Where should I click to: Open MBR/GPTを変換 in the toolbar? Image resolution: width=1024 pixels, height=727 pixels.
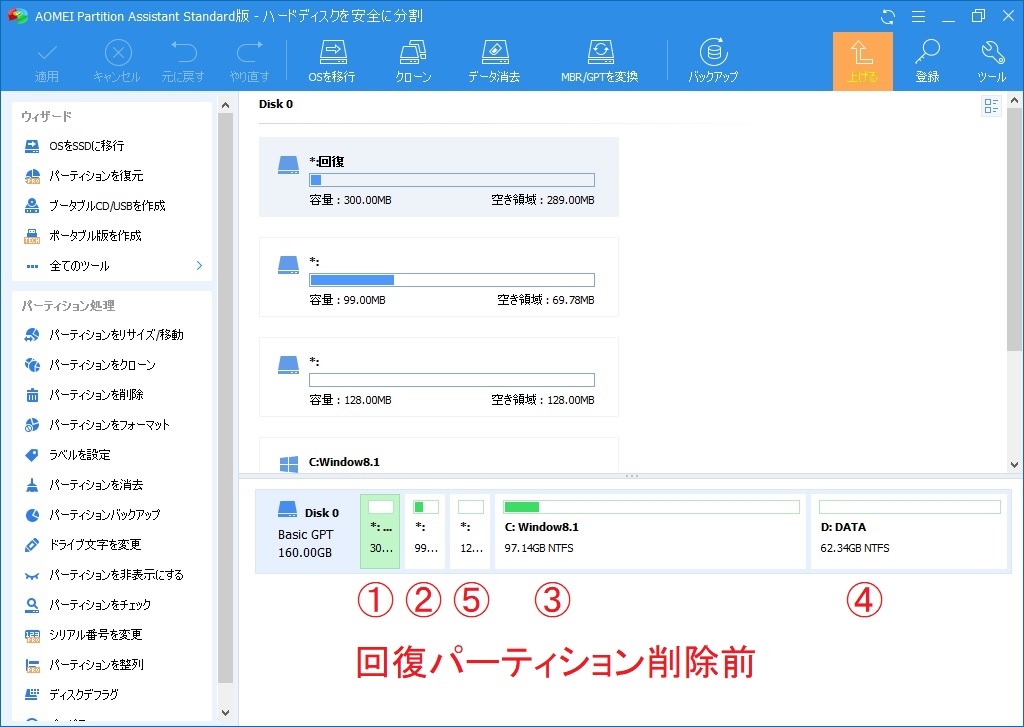click(600, 62)
